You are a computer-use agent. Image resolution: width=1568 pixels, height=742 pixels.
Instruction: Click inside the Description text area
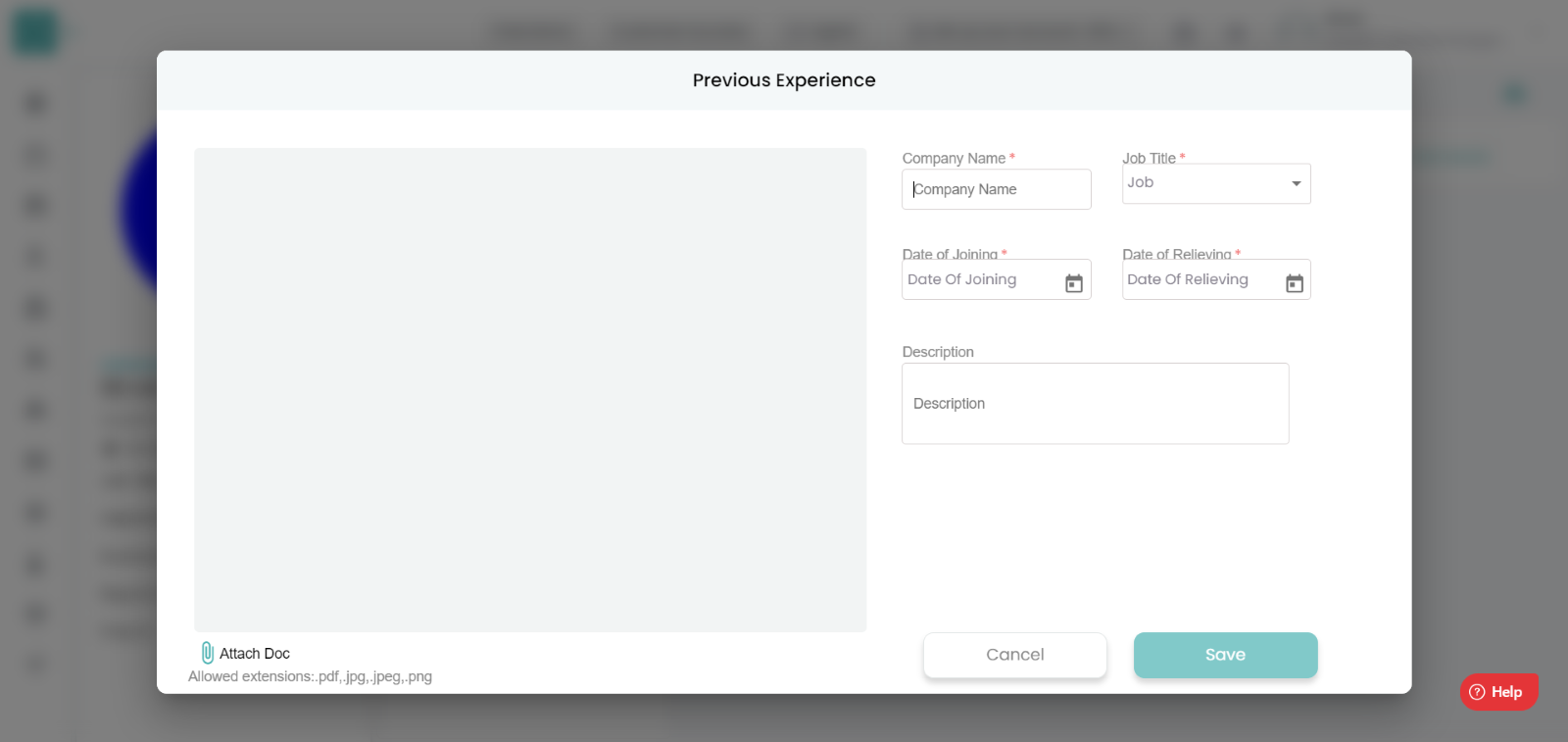pos(1096,404)
